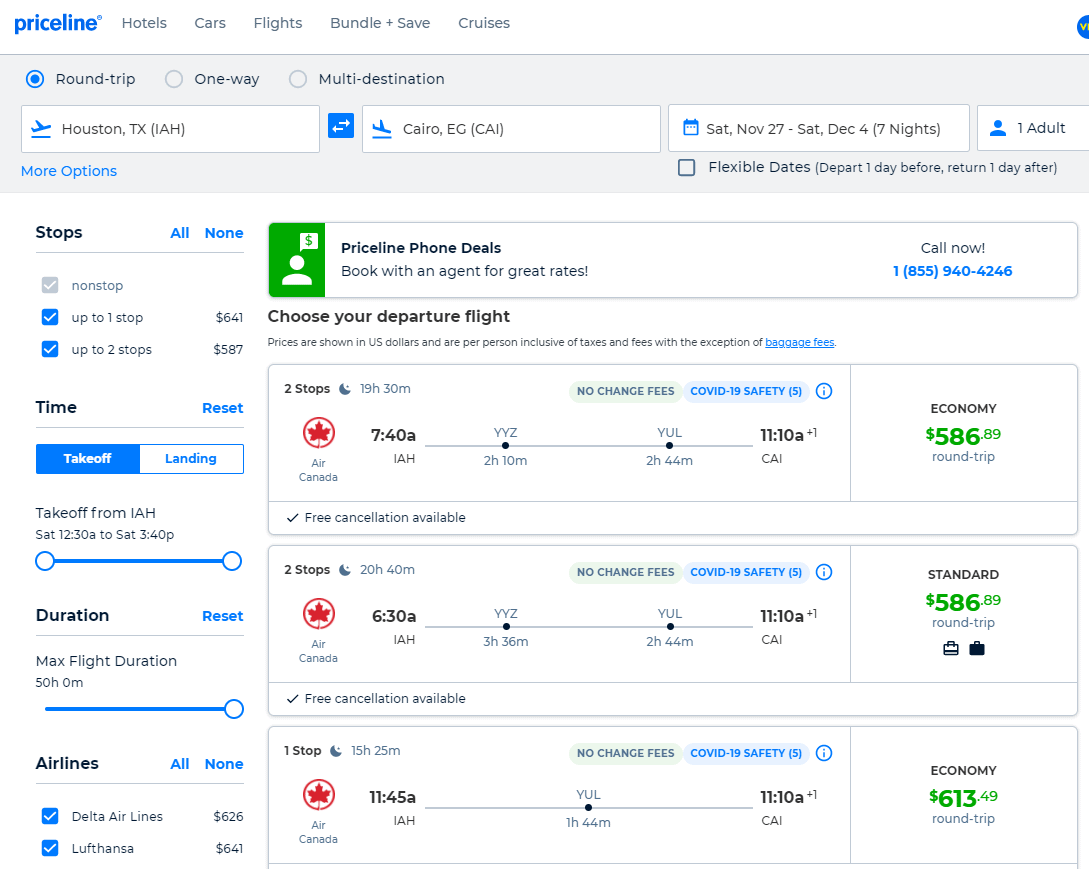Screen dimensions: 1089x869
Task: Select None in the Airlines filter
Action: click(224, 764)
